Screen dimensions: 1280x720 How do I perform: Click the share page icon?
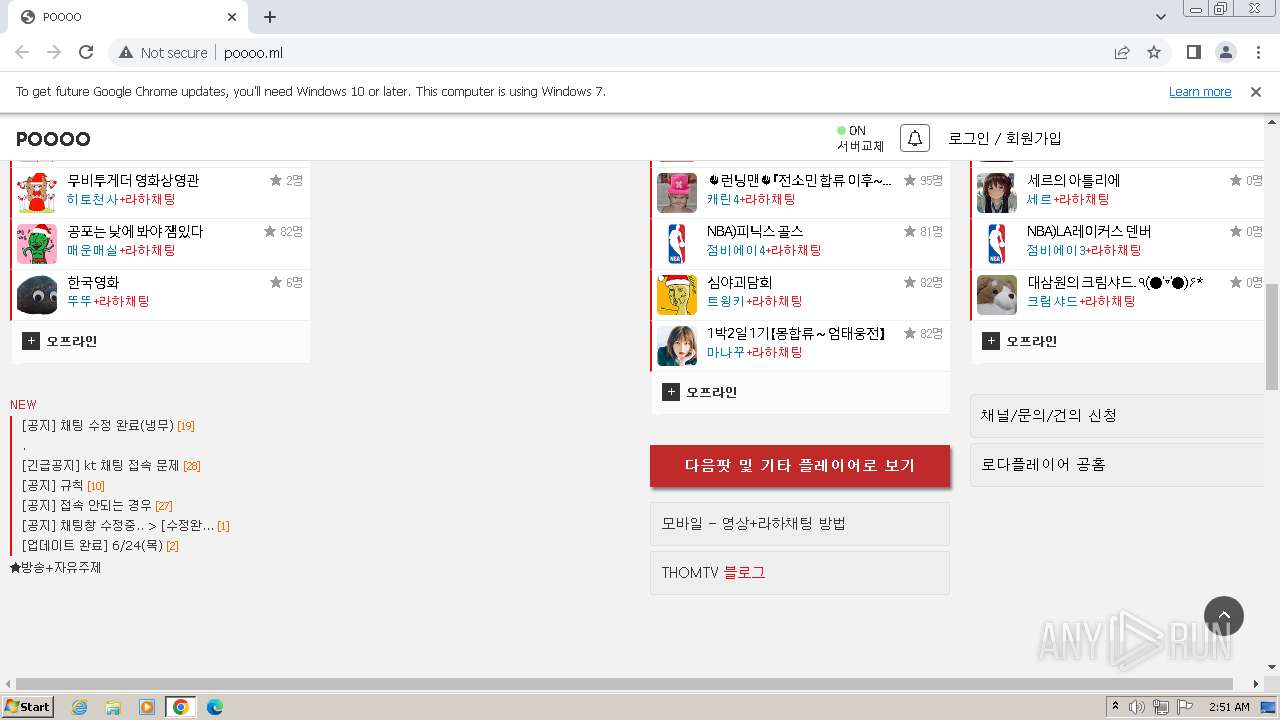point(1122,52)
